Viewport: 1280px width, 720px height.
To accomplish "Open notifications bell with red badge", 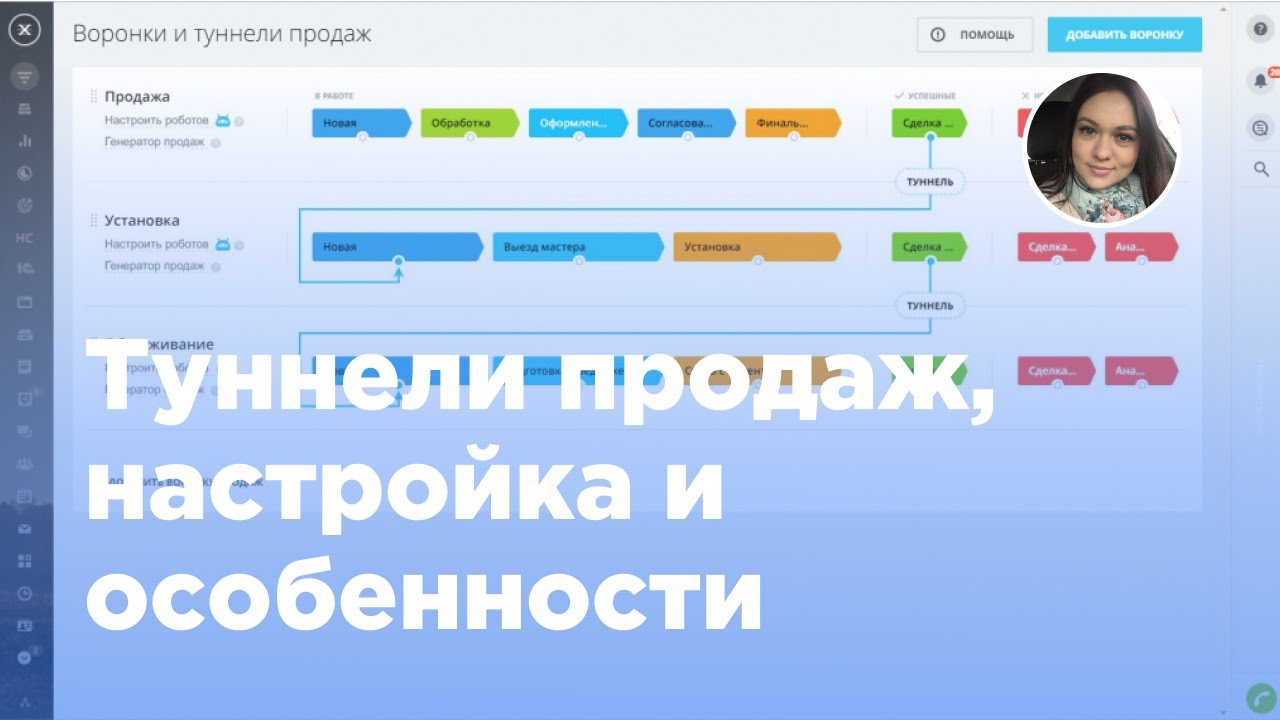I will pyautogui.click(x=1260, y=80).
